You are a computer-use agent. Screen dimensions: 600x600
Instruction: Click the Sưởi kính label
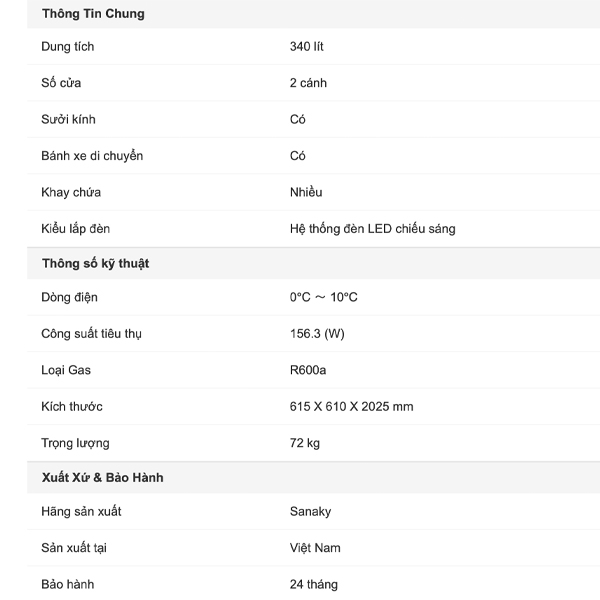coord(68,119)
